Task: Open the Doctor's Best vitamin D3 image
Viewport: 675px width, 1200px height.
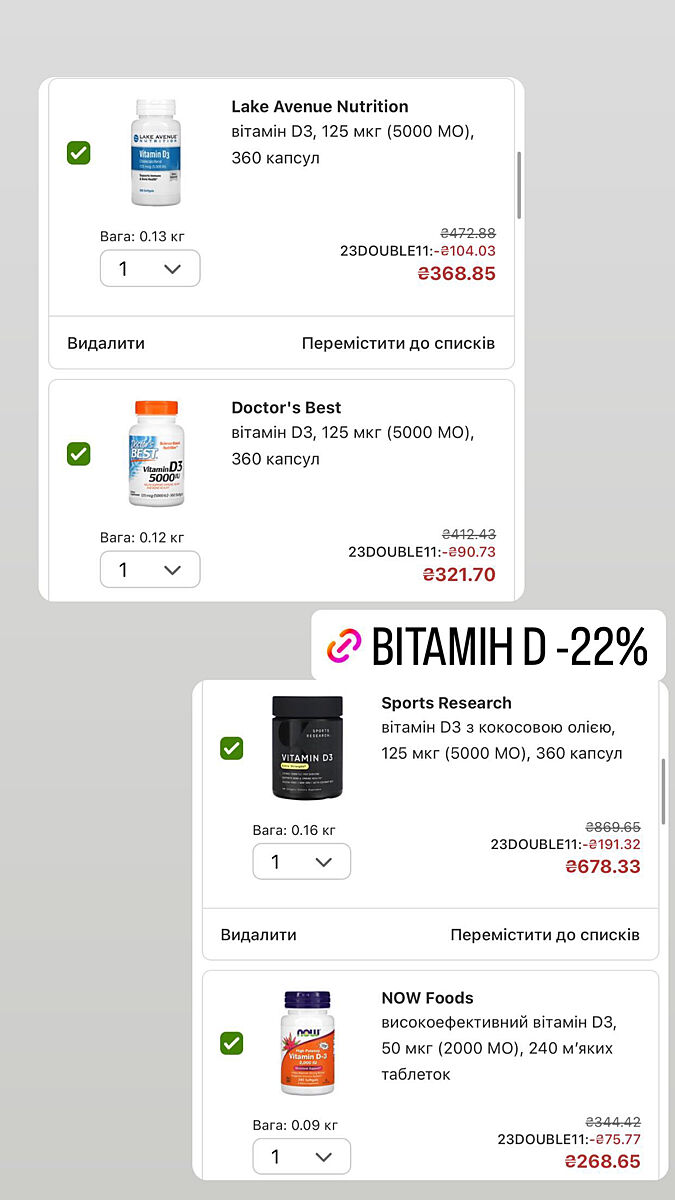Action: 156,453
